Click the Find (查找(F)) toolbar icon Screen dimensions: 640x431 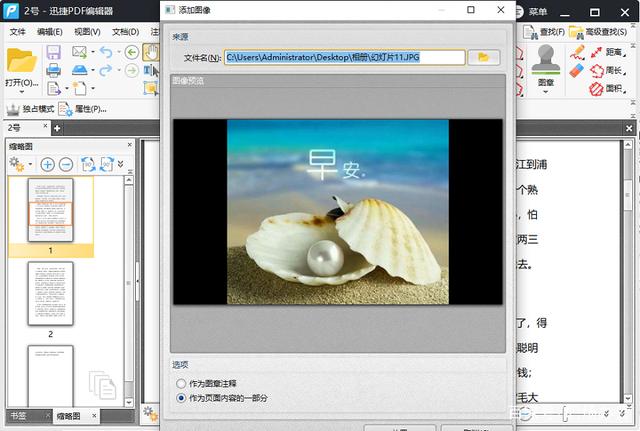coord(544,32)
